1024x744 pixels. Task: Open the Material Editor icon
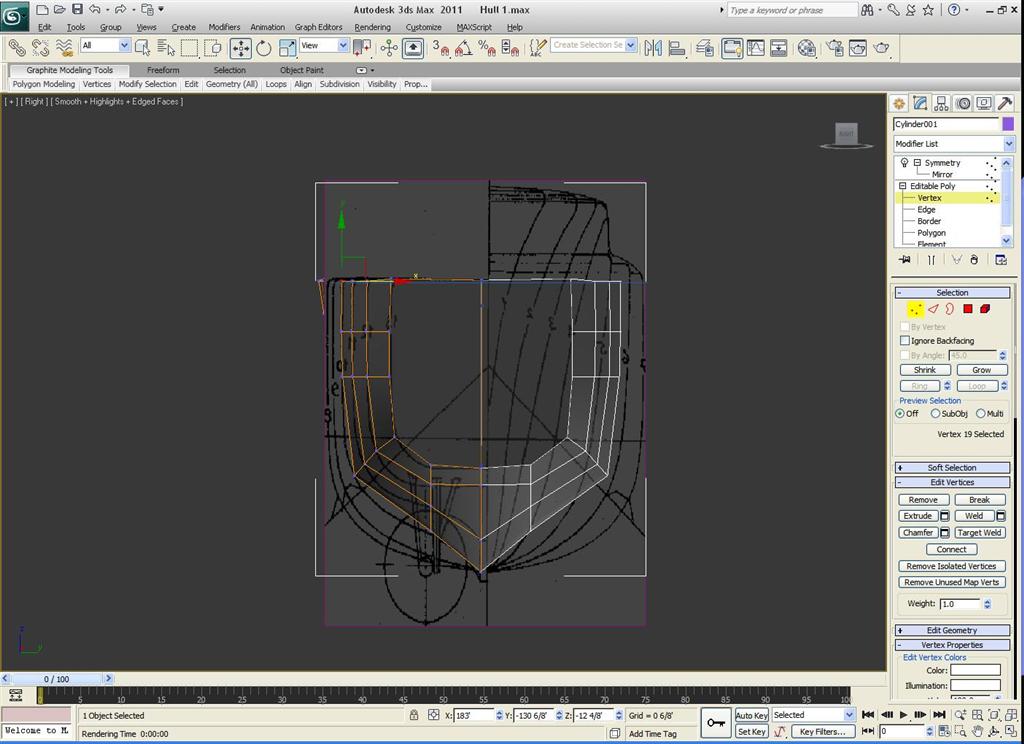click(x=807, y=48)
